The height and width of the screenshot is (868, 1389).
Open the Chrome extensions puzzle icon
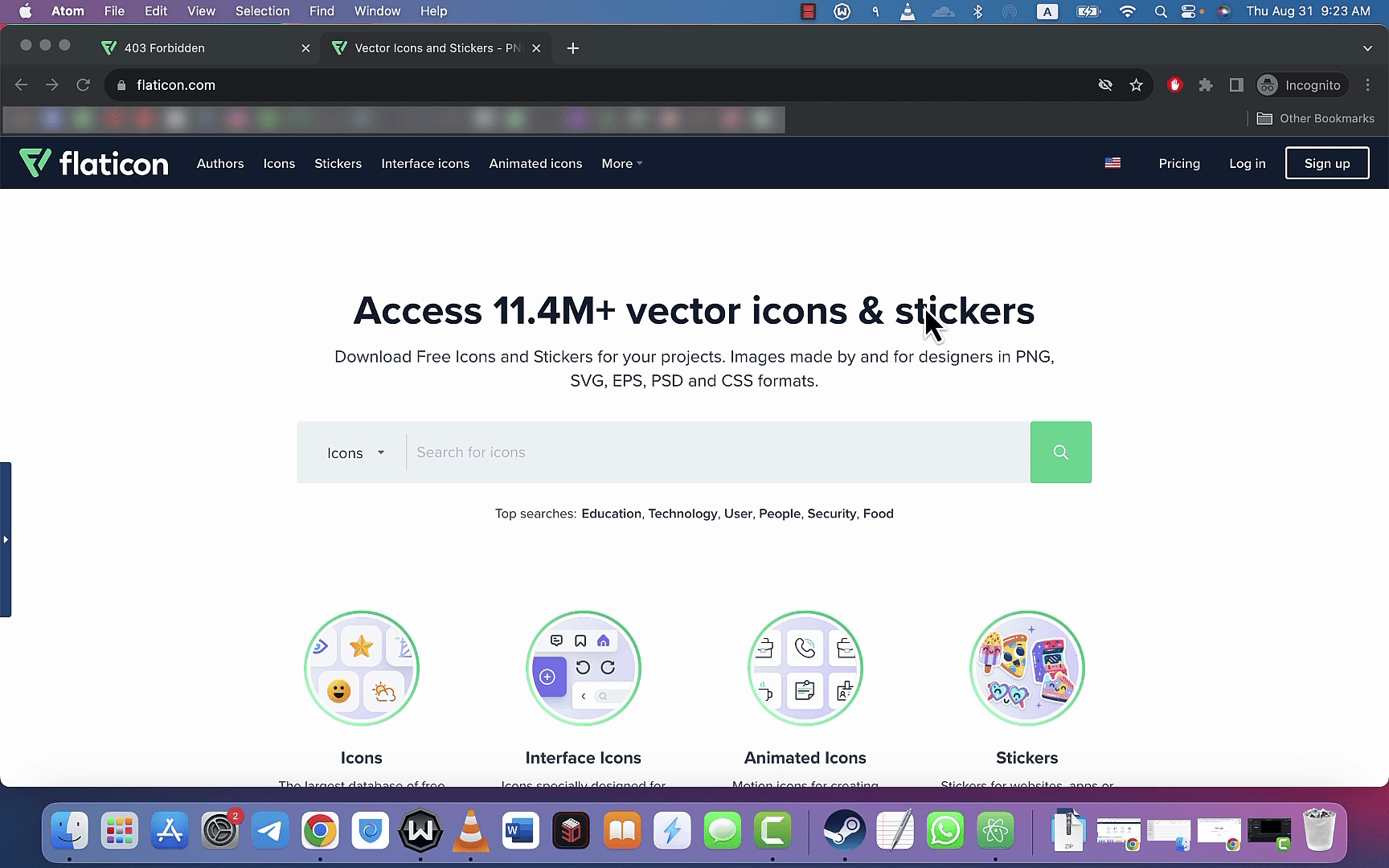[x=1205, y=85]
